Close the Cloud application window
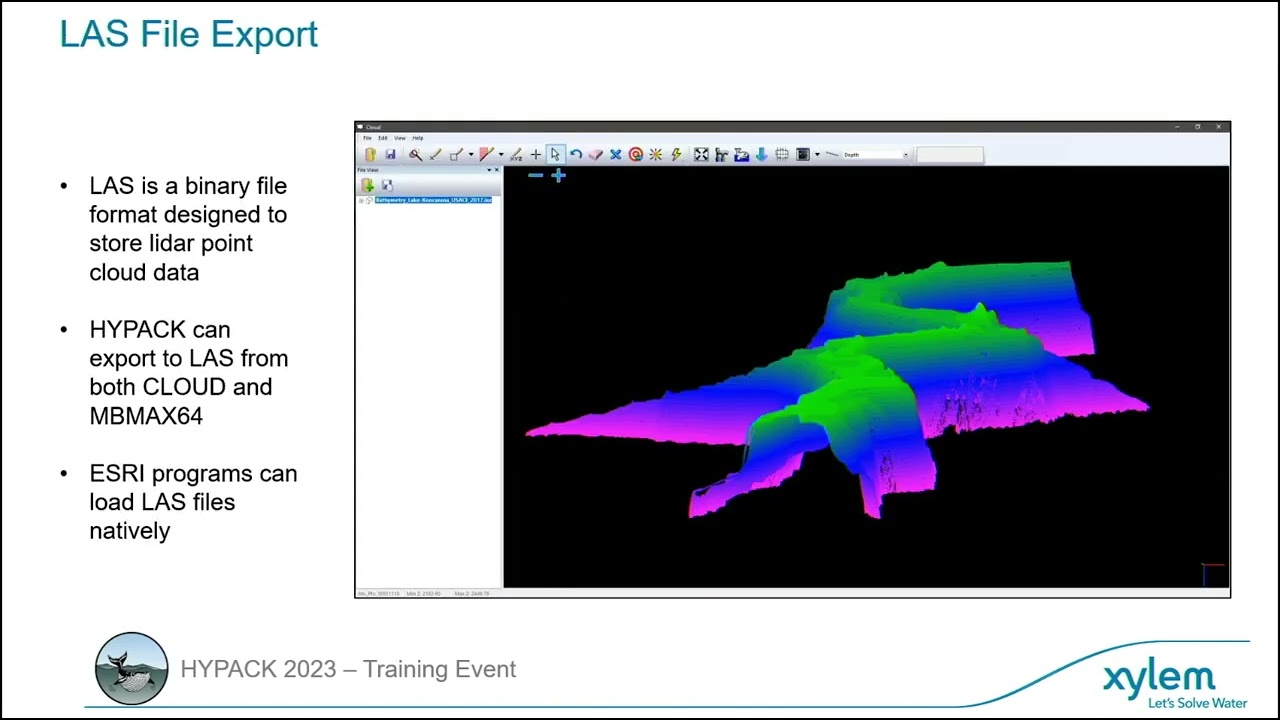 1219,127
